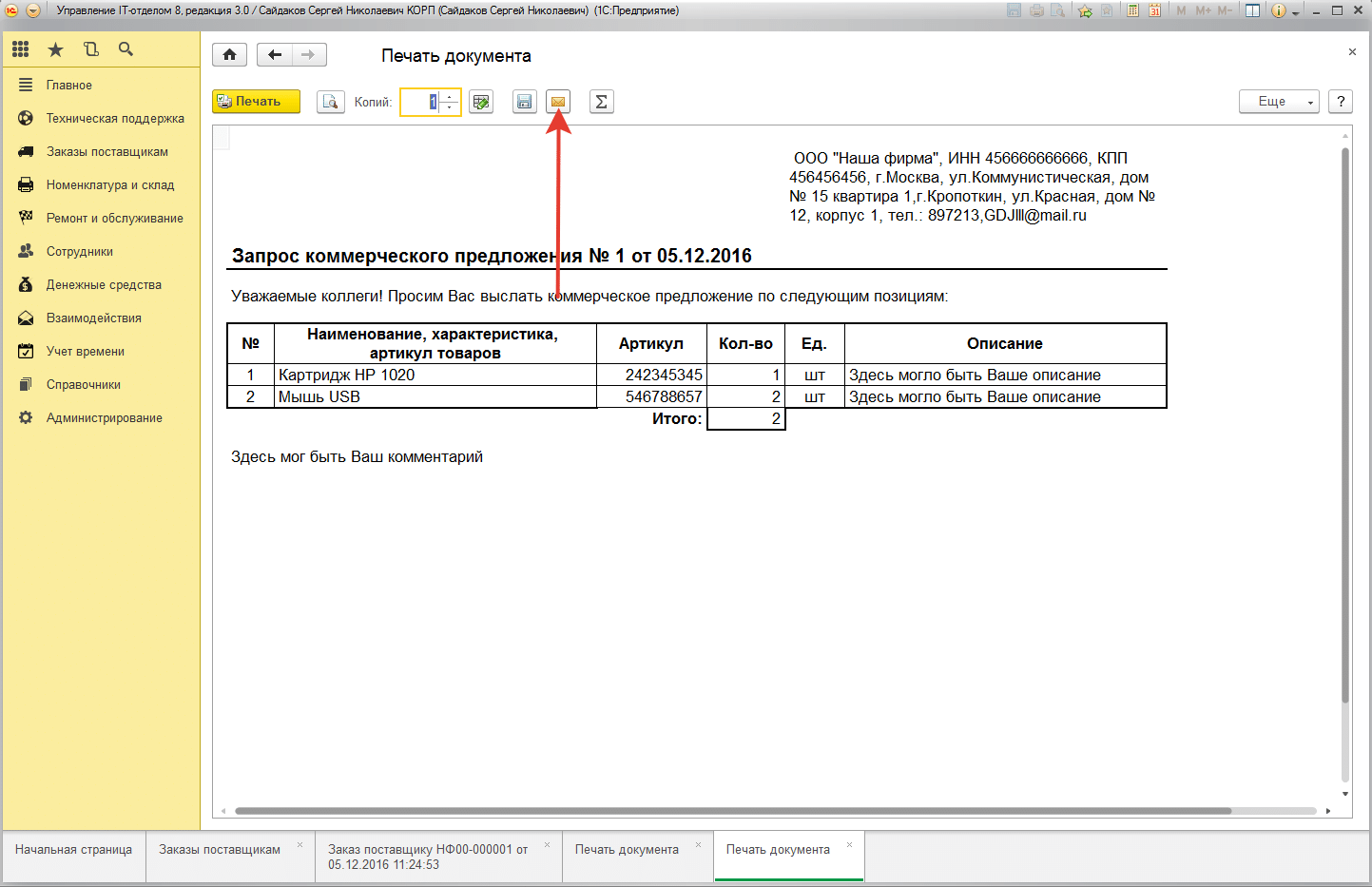Open the favorites star in the left panel
Image resolution: width=1372 pixels, height=887 pixels.
(56, 49)
